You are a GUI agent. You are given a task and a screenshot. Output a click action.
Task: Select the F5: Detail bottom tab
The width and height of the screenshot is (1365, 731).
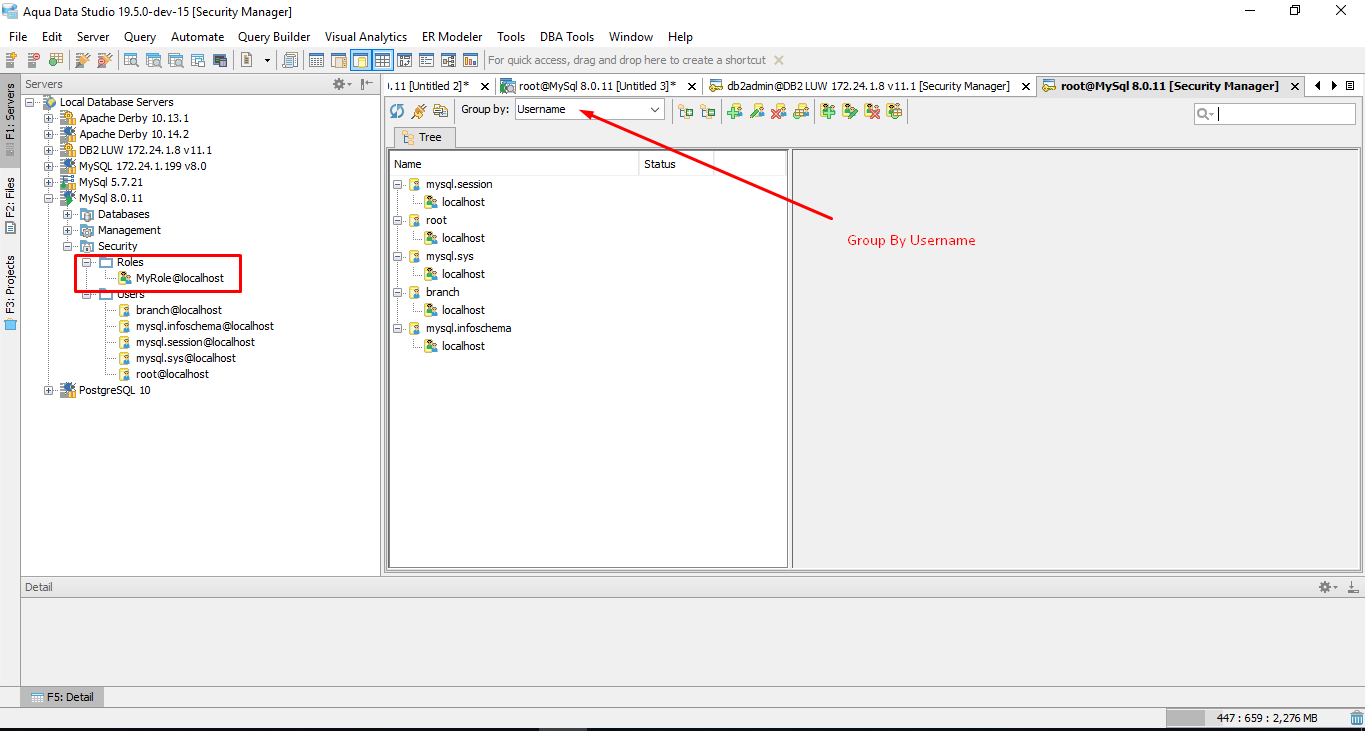[63, 697]
